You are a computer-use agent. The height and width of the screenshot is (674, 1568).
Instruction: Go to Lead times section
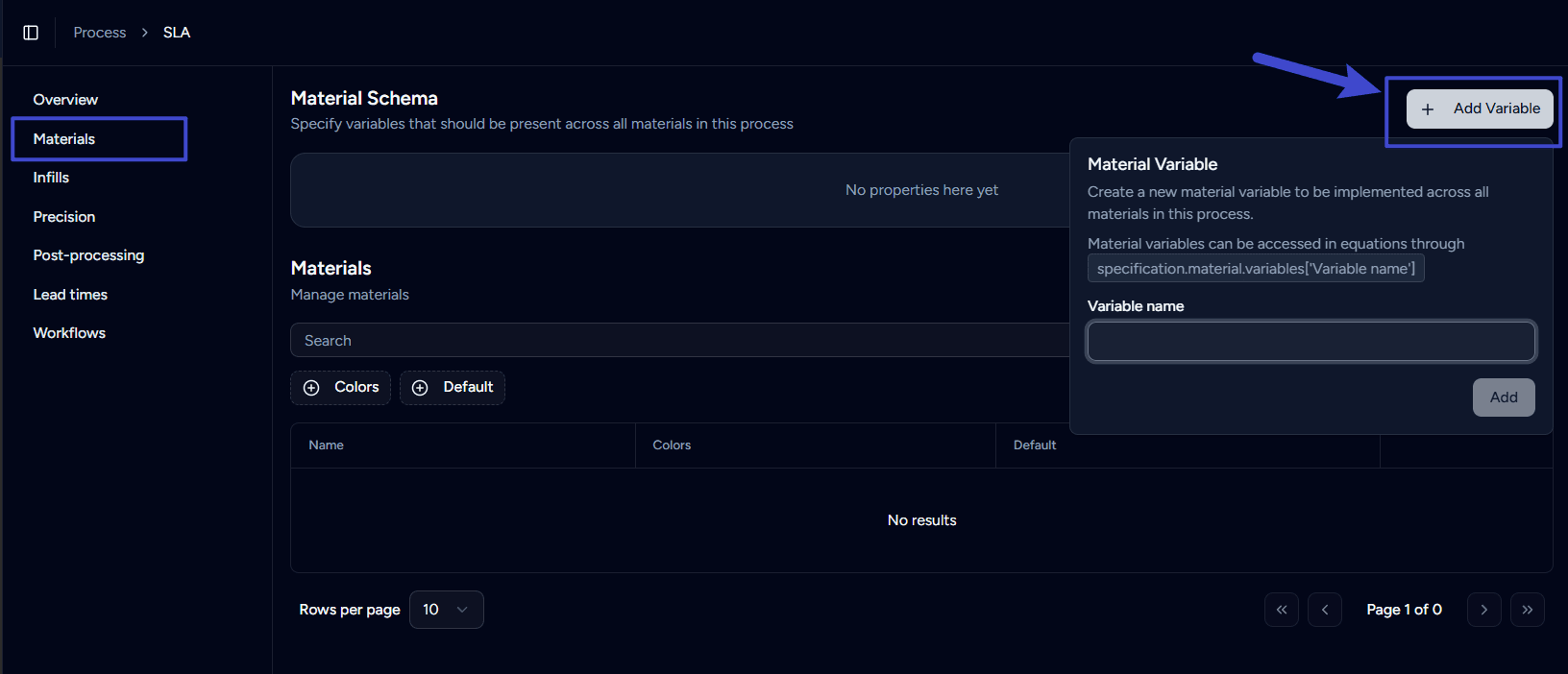70,295
